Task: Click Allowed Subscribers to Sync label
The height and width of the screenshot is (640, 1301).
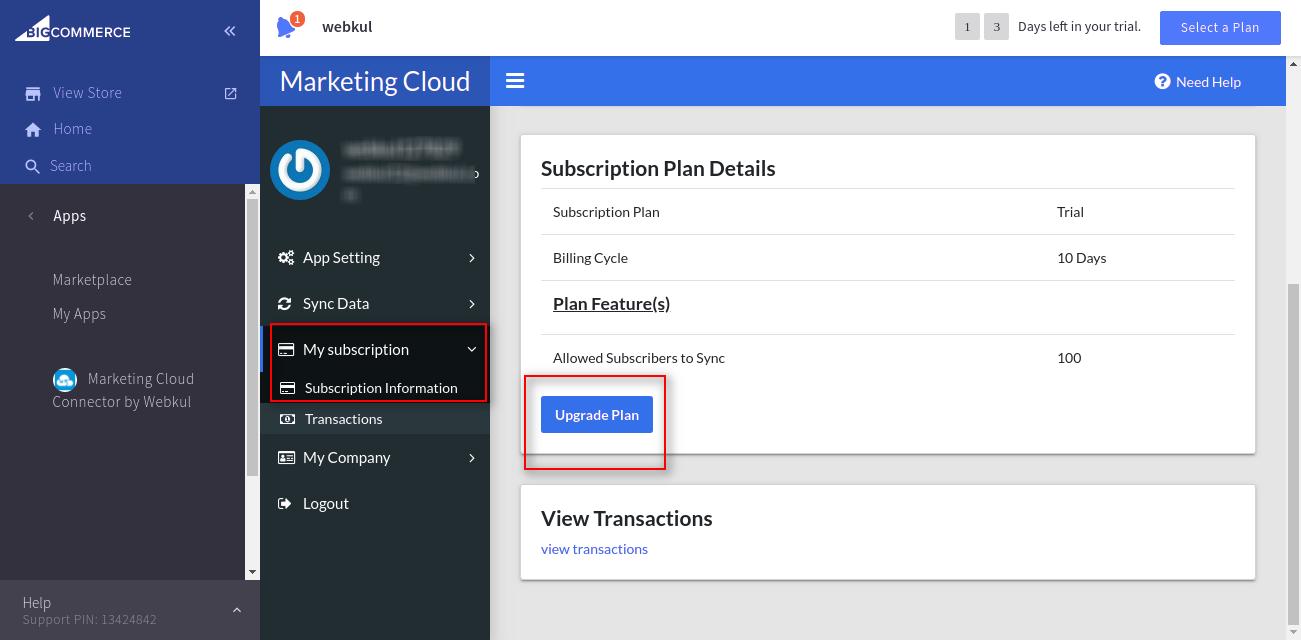Action: click(x=639, y=358)
